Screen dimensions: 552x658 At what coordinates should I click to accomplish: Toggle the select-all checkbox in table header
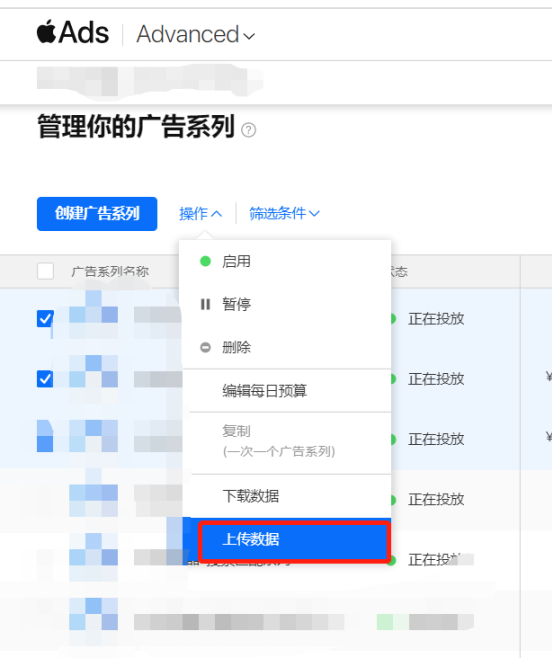click(x=45, y=271)
